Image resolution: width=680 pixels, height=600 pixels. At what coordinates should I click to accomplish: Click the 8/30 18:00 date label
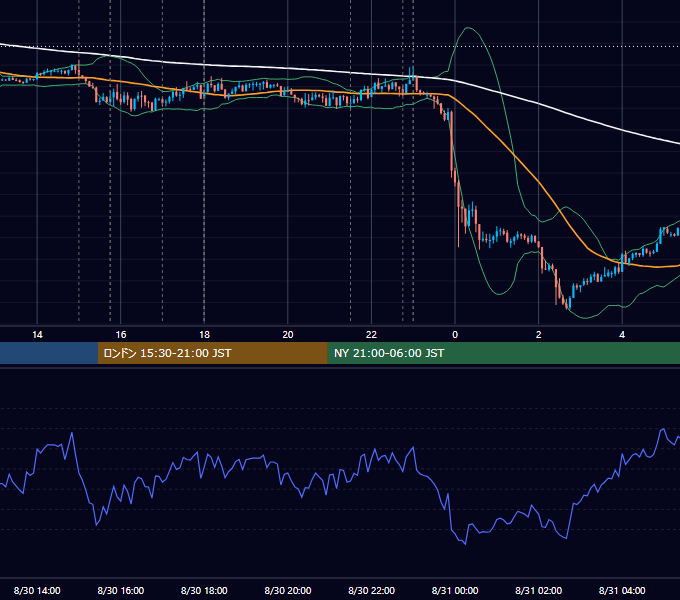point(204,590)
